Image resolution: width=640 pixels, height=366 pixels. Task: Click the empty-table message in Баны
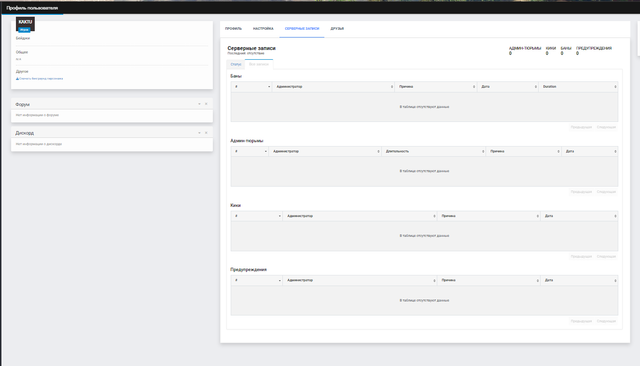424,107
